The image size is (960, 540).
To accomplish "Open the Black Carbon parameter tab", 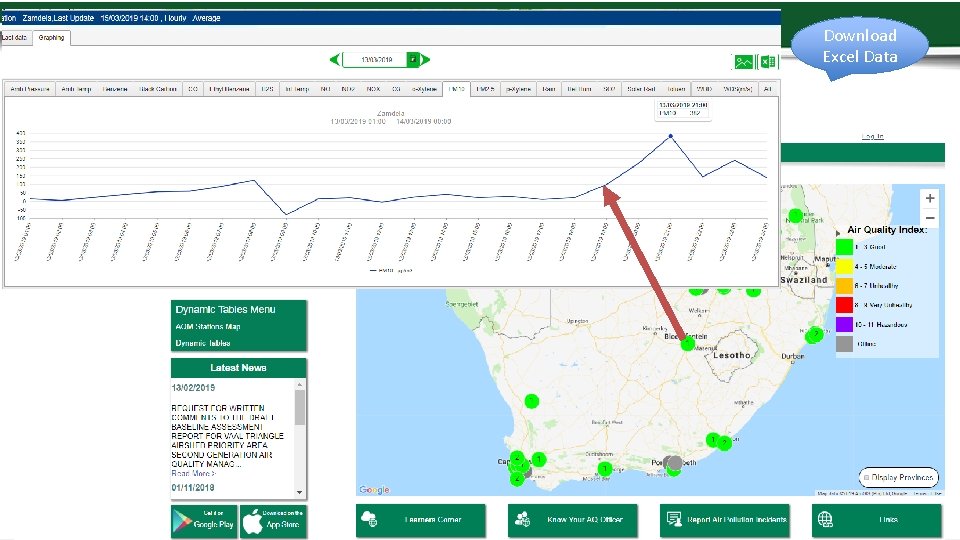I will (x=158, y=89).
